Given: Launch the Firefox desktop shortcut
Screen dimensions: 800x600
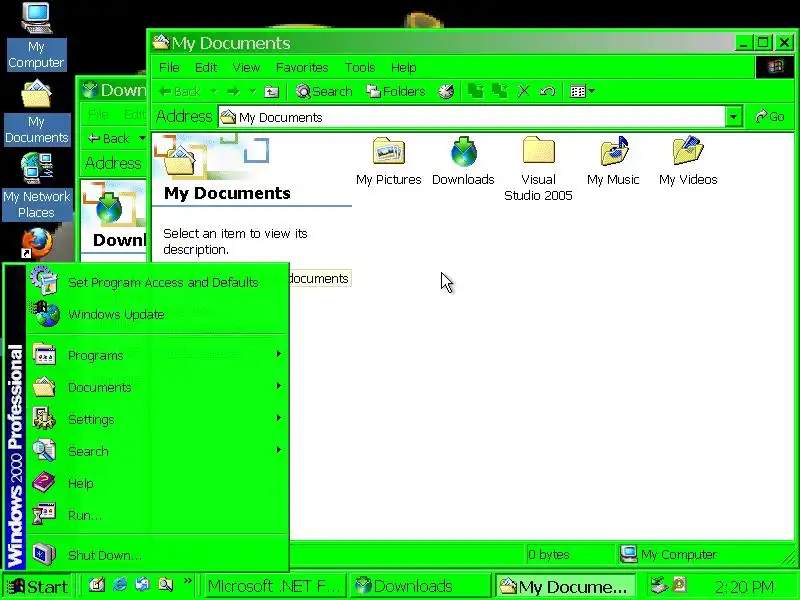Looking at the screenshot, I should [x=36, y=243].
